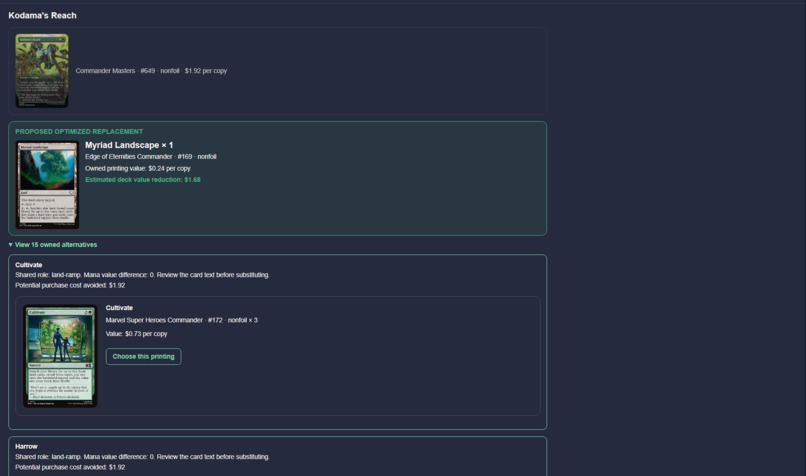Click the Cultivate alternative section heading
Viewport: 806px width, 476px height.
click(x=29, y=265)
